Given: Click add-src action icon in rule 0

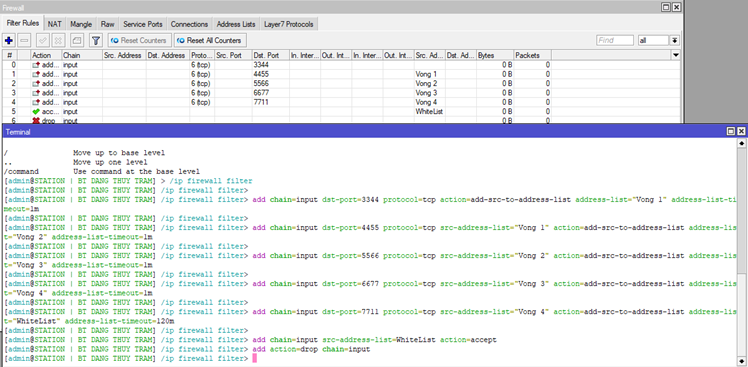Looking at the screenshot, I should 36,65.
